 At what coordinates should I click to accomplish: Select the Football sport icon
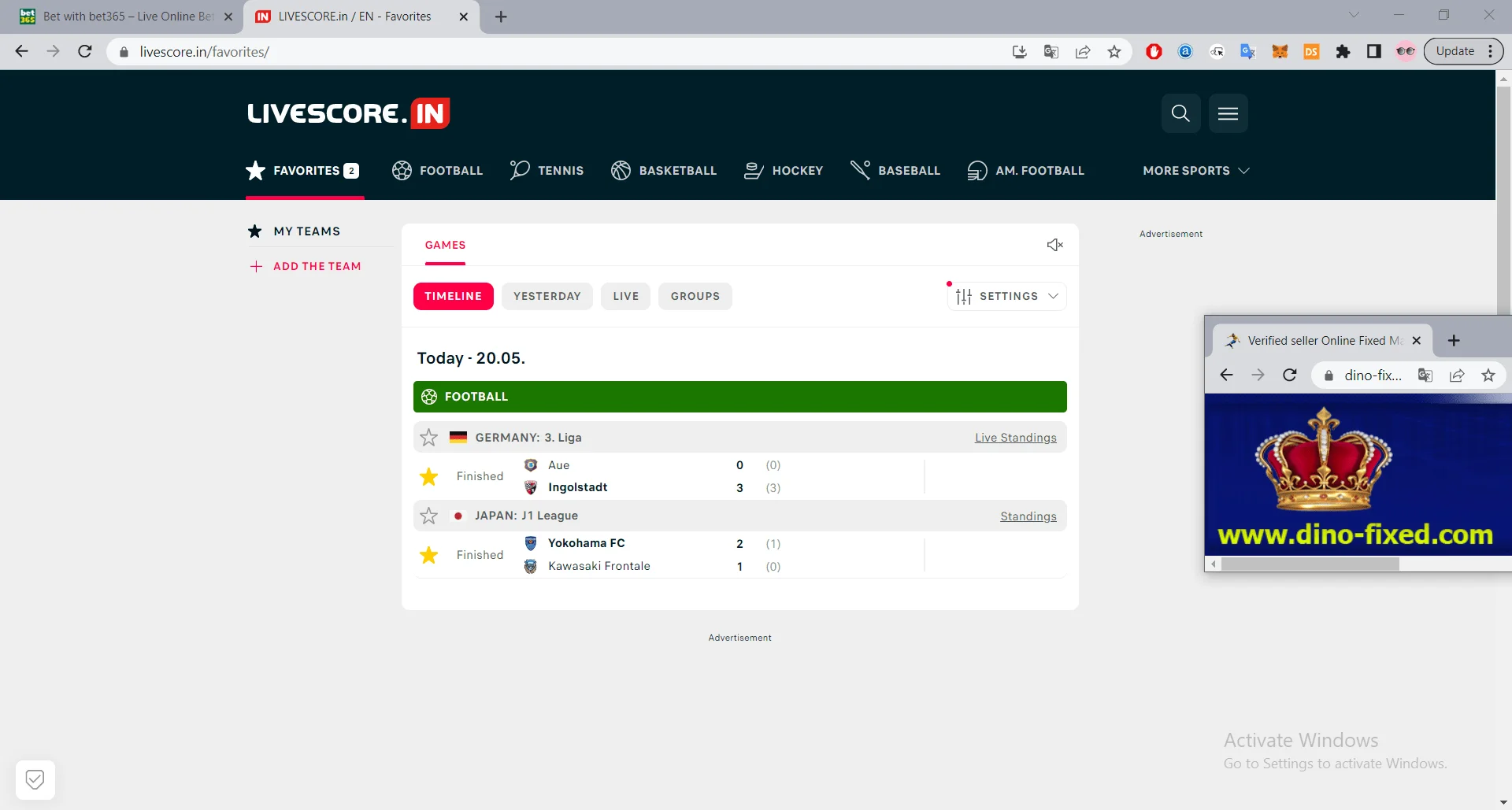[x=401, y=170]
